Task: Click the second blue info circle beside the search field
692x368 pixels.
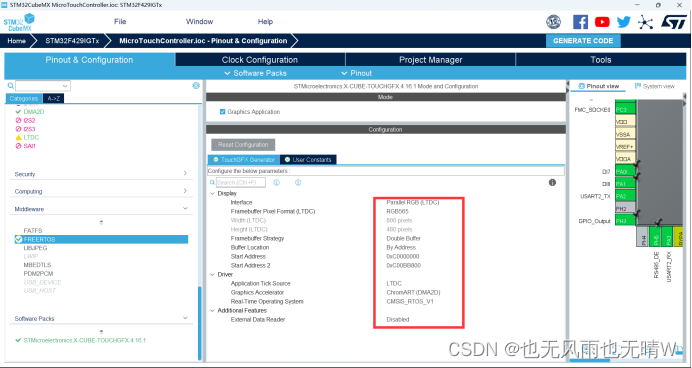Action: click(298, 182)
